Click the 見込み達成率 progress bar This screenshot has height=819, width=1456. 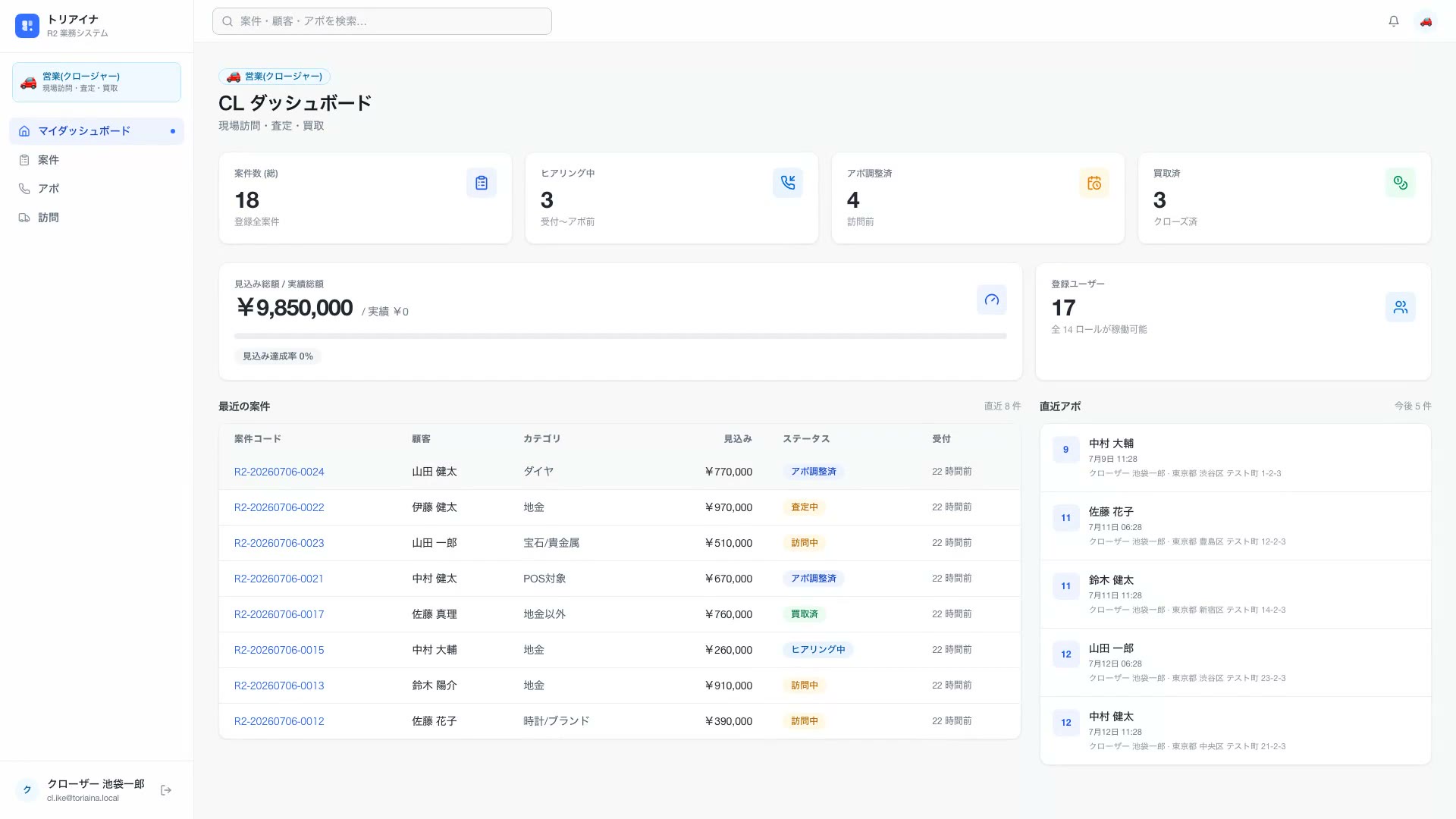pyautogui.click(x=620, y=336)
